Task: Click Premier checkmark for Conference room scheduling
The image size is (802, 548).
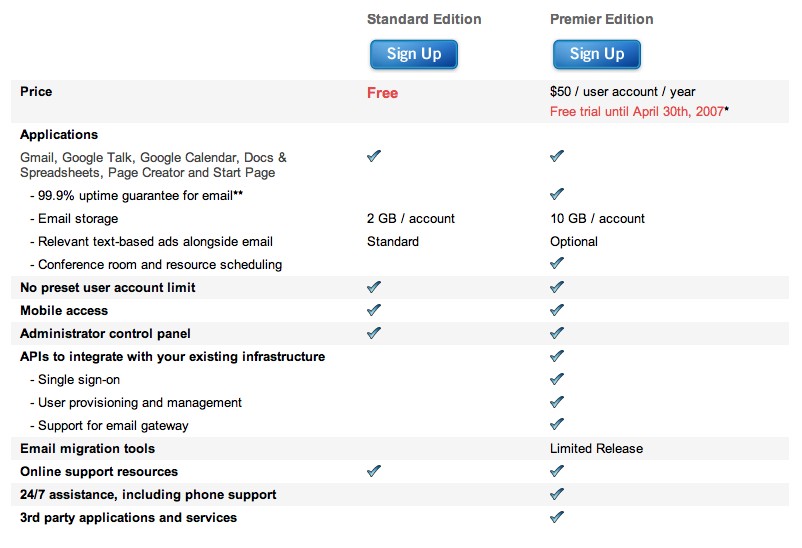Action: 557,264
